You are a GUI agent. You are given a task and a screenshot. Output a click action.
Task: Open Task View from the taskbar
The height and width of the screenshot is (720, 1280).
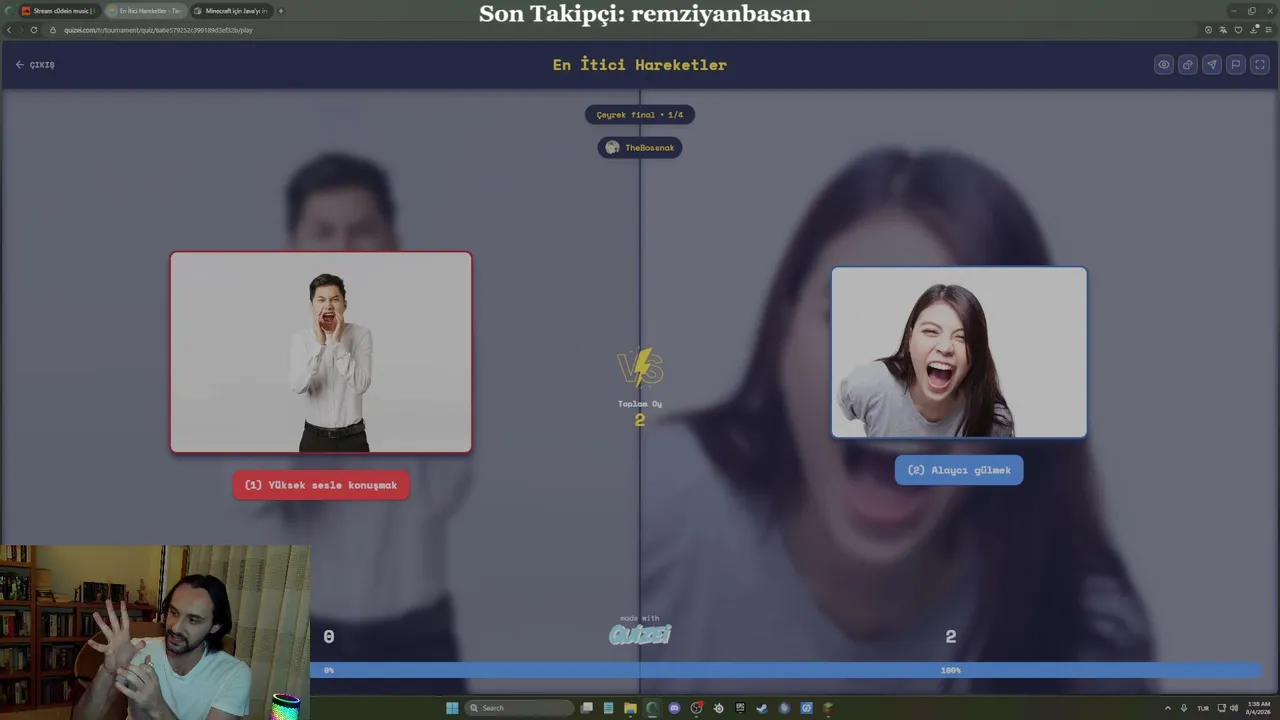587,708
